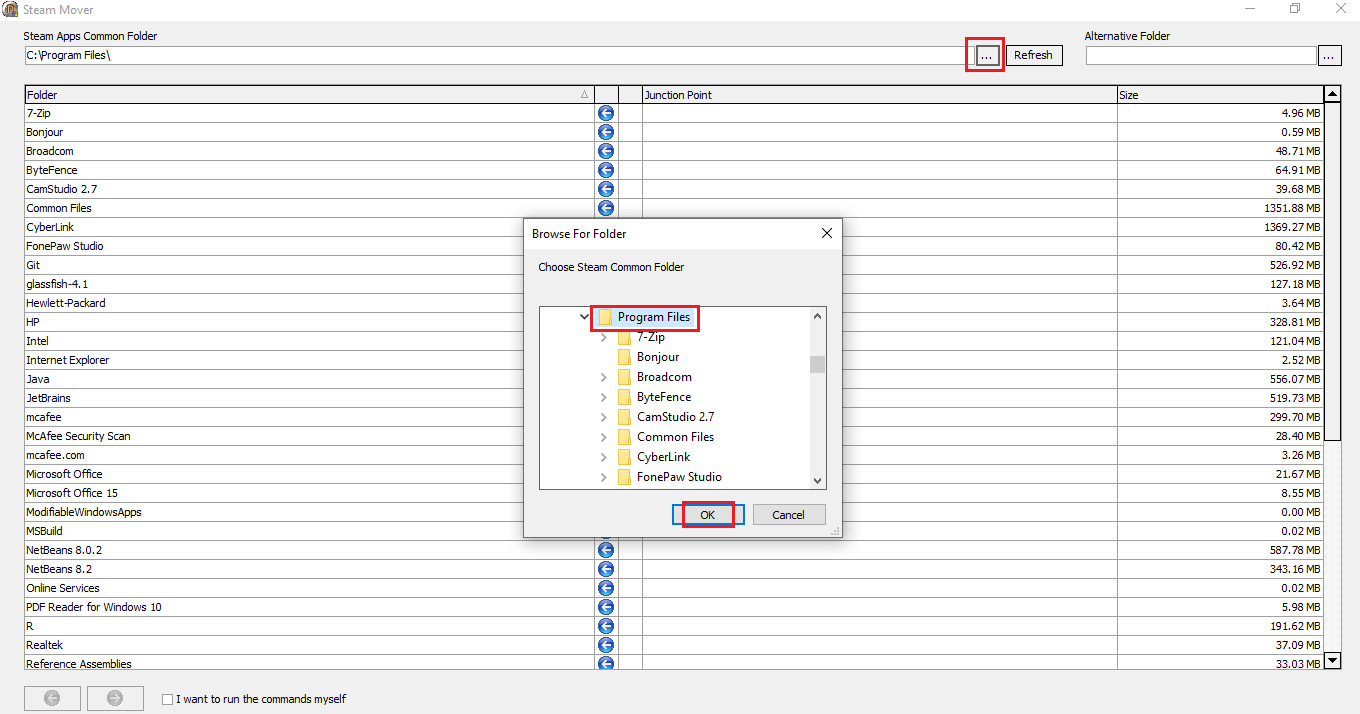Click the Steam Mover title bar app icon
The image size is (1360, 714).
coord(10,9)
